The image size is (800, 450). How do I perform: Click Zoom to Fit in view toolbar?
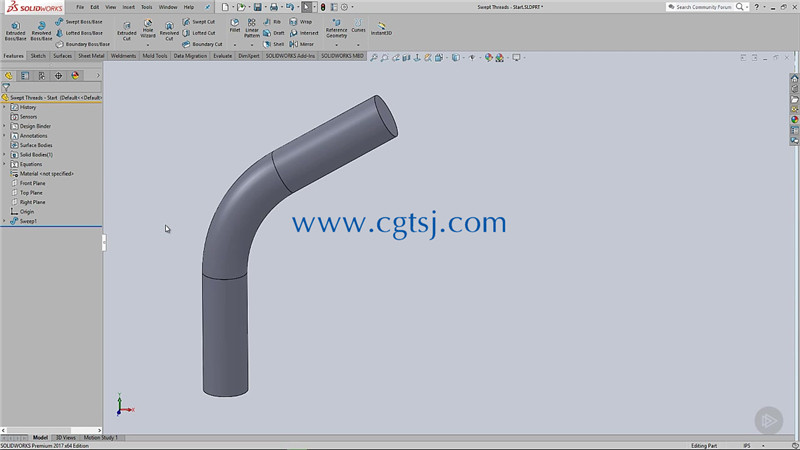click(x=374, y=58)
